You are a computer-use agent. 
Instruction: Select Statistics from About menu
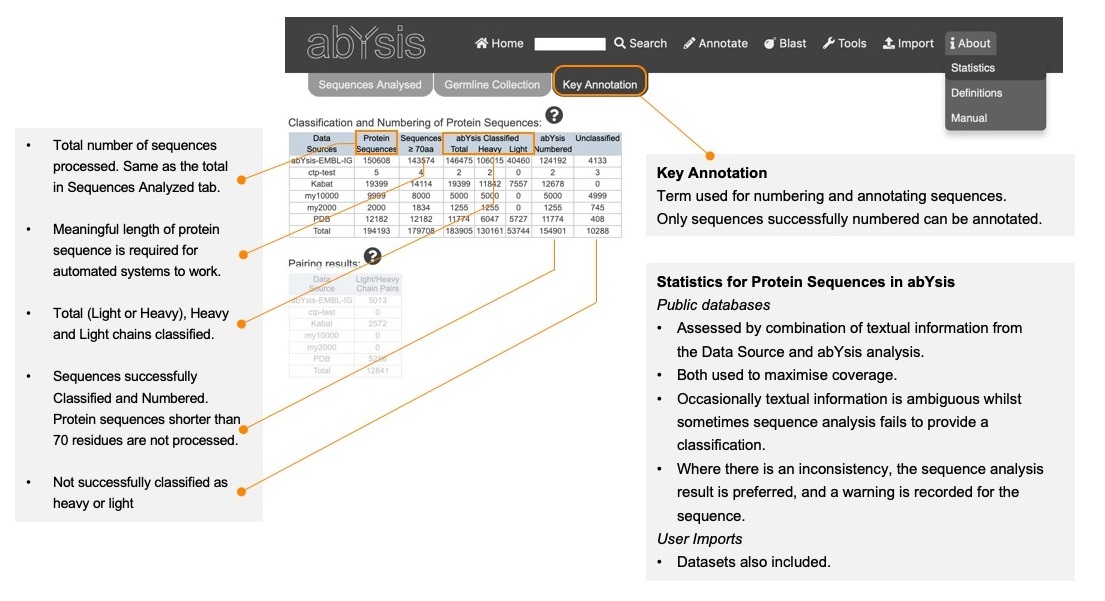click(x=973, y=68)
